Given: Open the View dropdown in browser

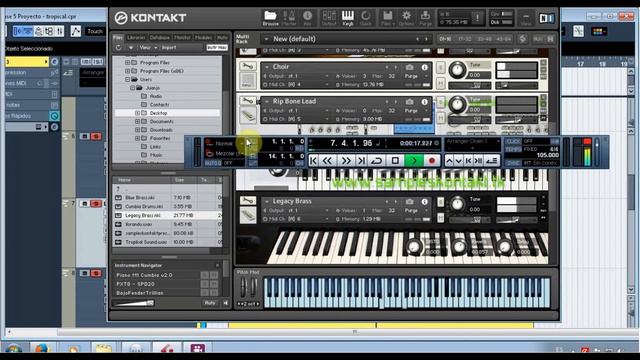Looking at the screenshot, I should tap(148, 48).
